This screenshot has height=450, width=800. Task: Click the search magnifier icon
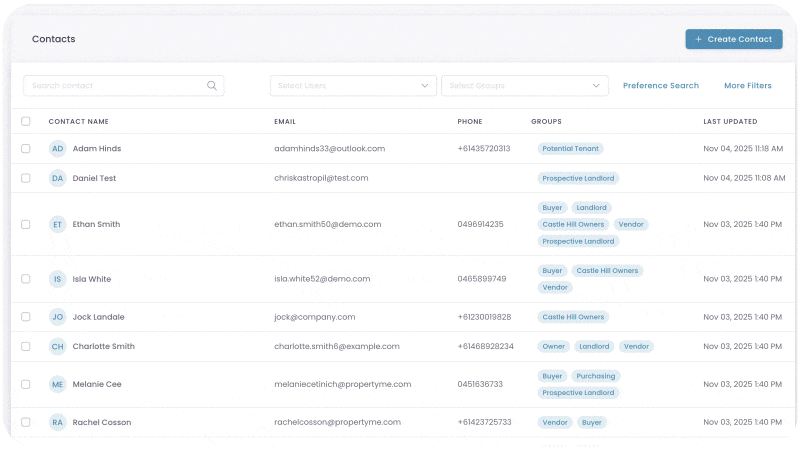212,86
